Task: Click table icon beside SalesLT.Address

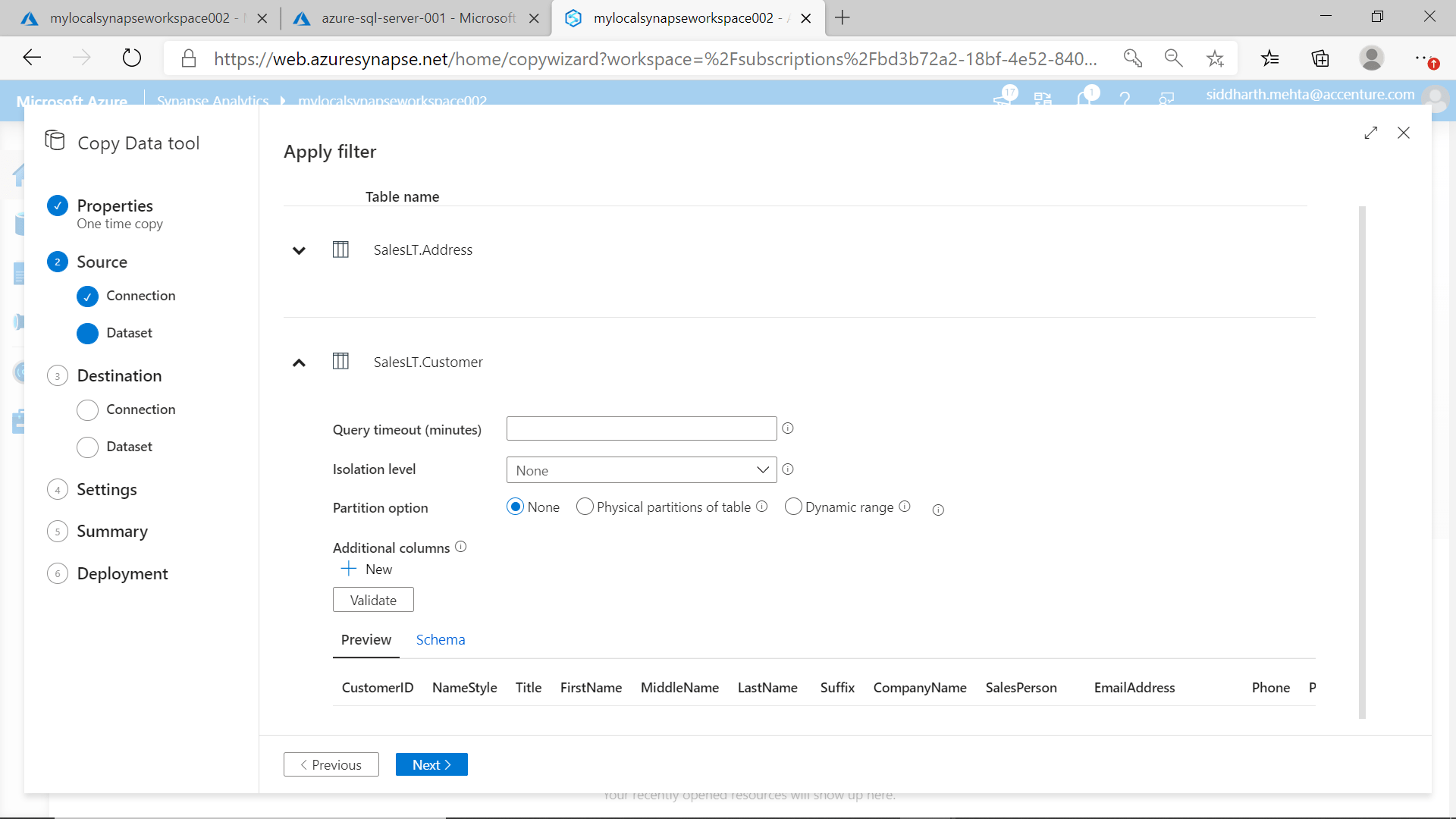Action: coord(340,249)
